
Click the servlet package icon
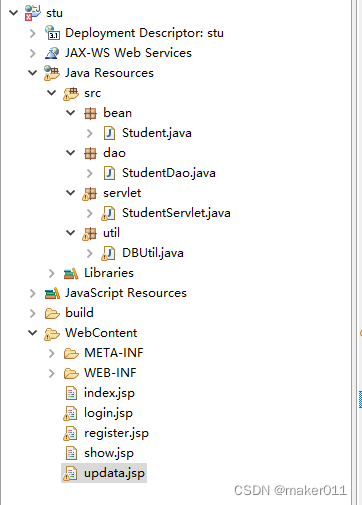pos(90,193)
